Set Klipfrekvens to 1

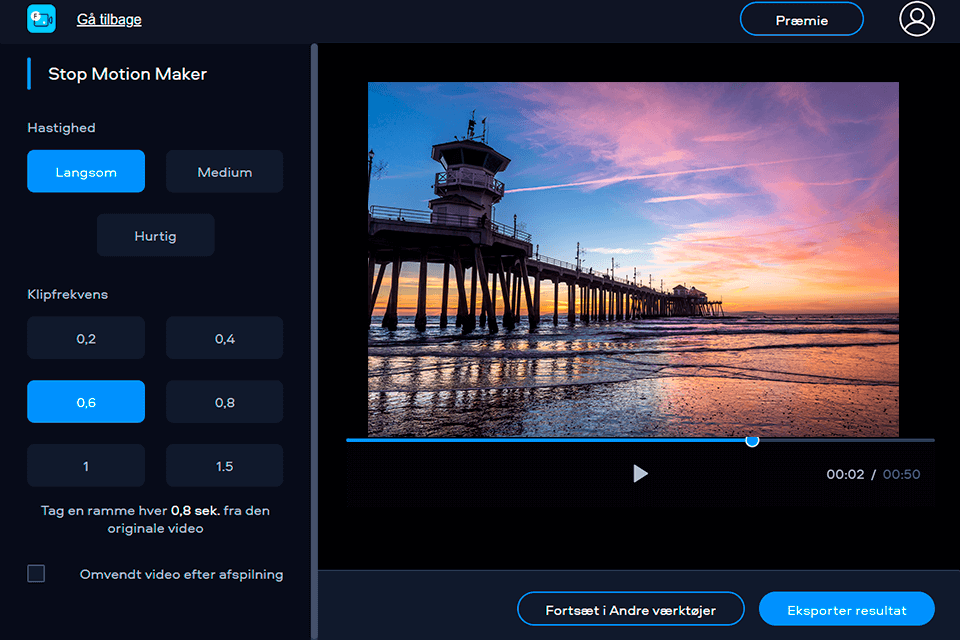(85, 465)
